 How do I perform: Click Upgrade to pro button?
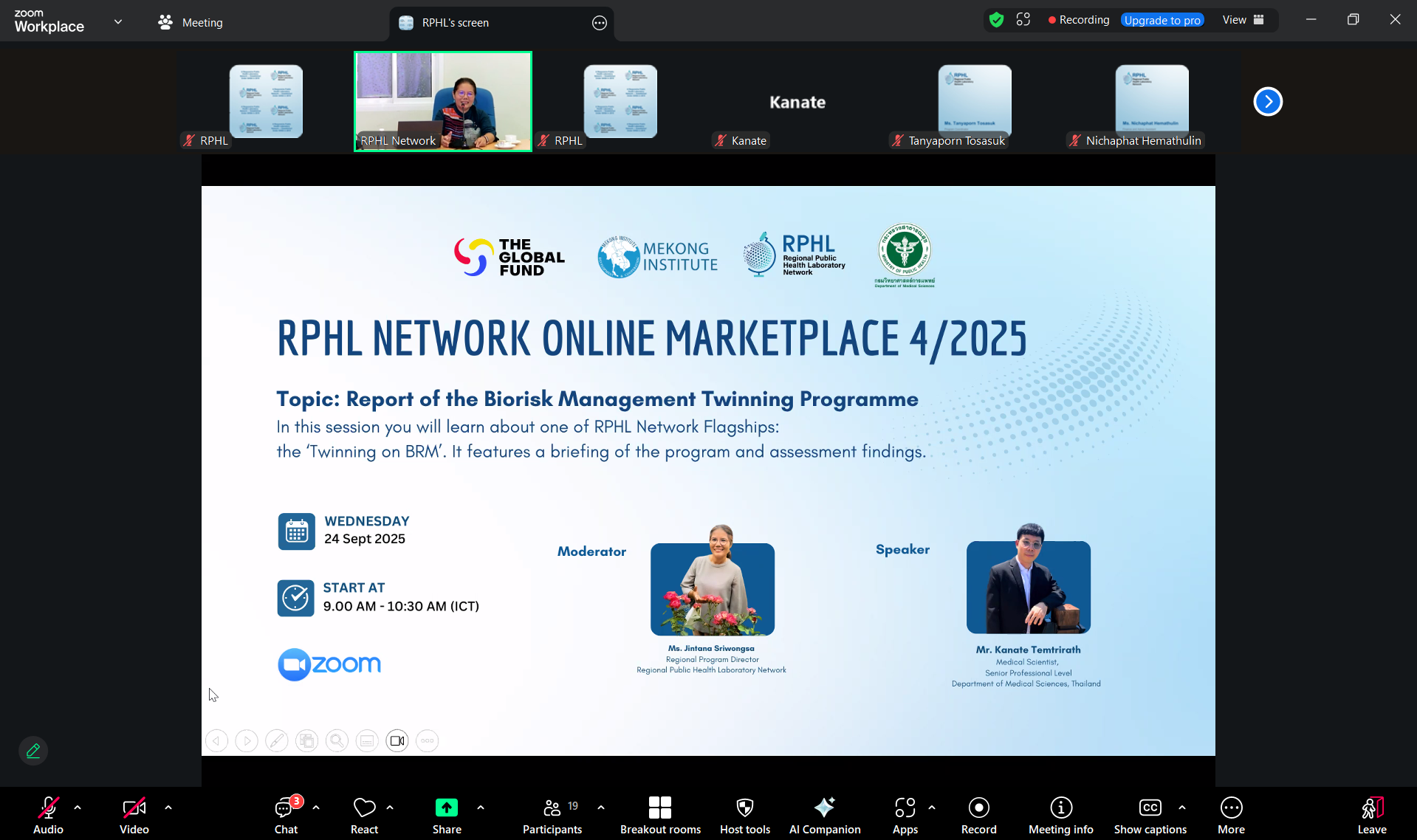pyautogui.click(x=1162, y=20)
